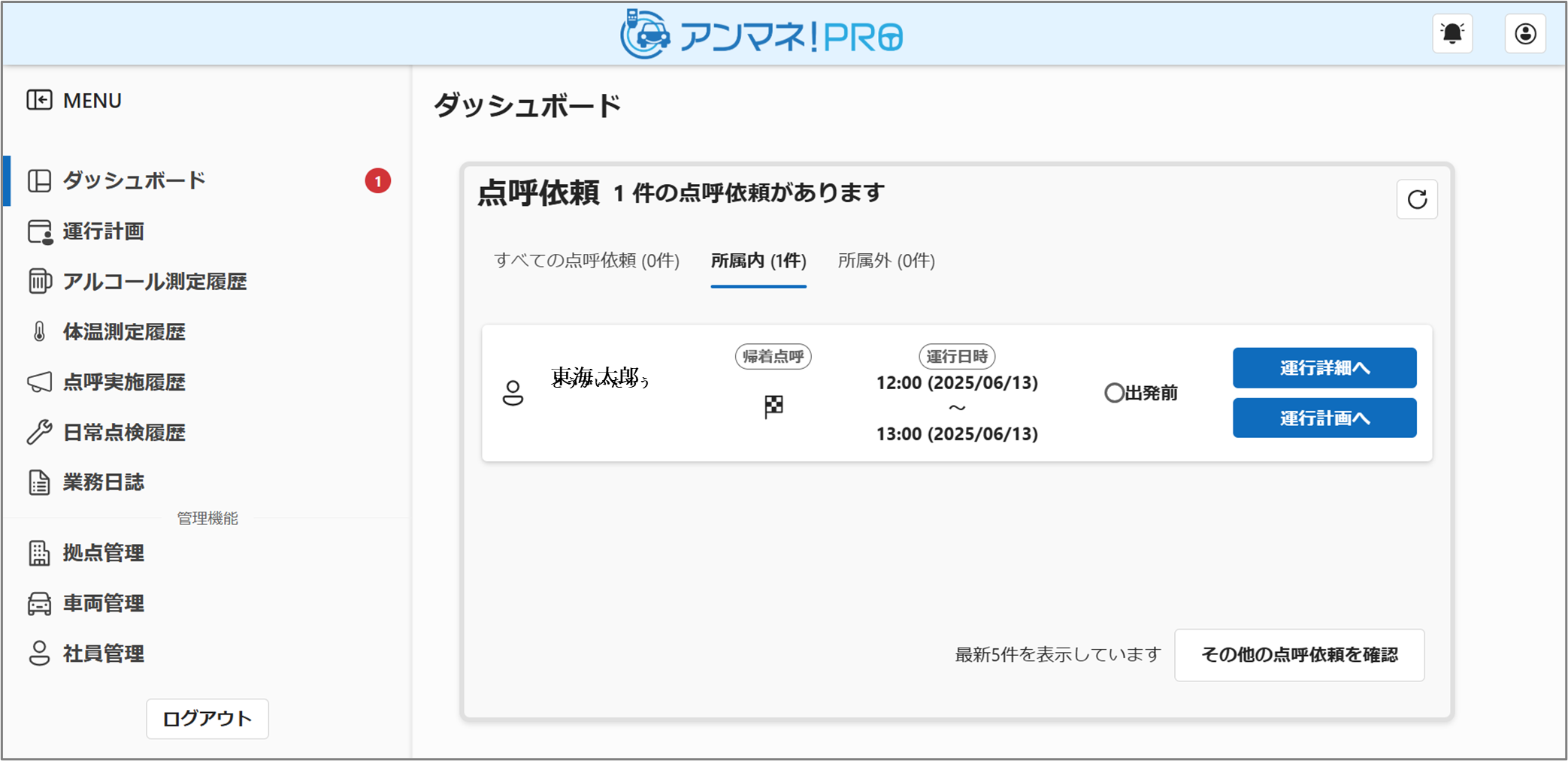Open 業務日誌 via its document icon
Image resolution: width=1568 pixels, height=761 pixels.
click(39, 482)
